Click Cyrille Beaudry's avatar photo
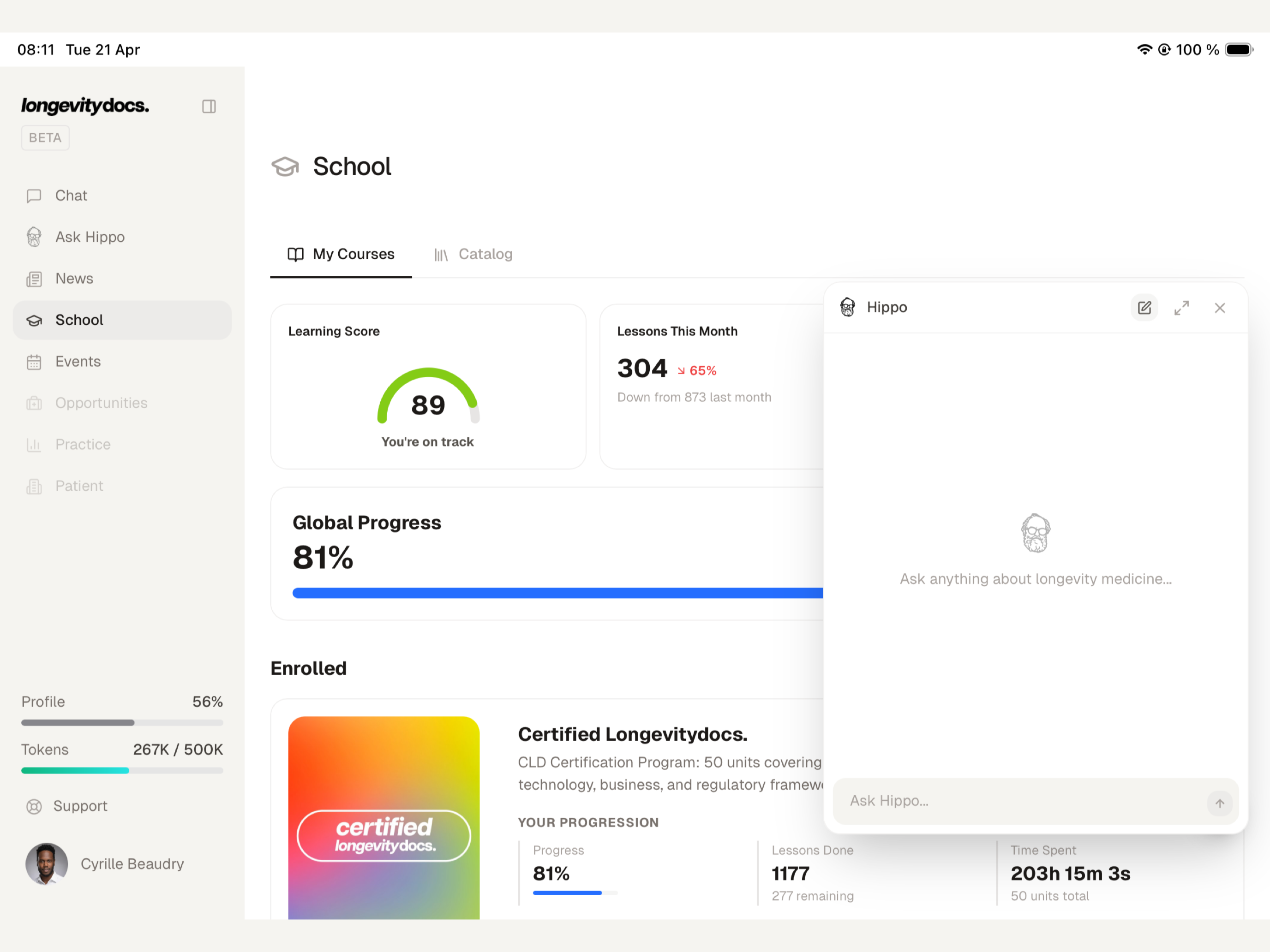Image resolution: width=1270 pixels, height=952 pixels. (47, 864)
